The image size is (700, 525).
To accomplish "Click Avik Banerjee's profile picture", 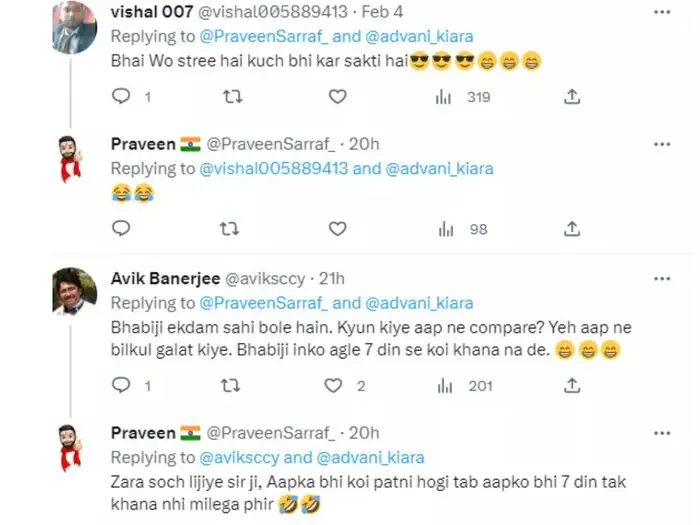I will pos(73,291).
